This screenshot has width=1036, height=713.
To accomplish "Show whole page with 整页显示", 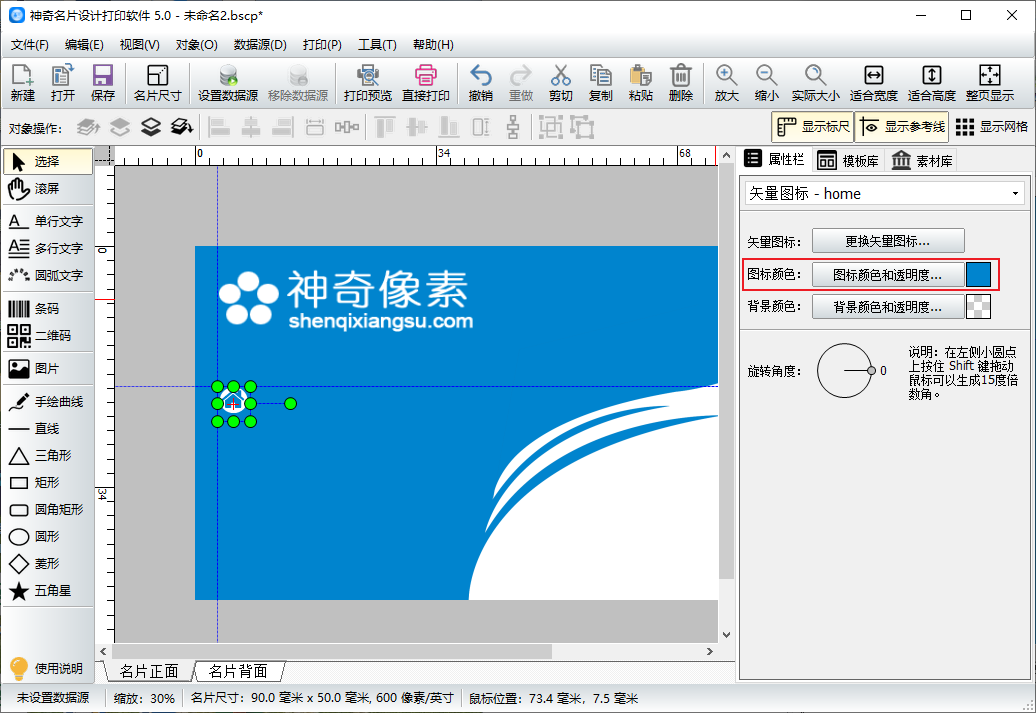I will coord(990,83).
